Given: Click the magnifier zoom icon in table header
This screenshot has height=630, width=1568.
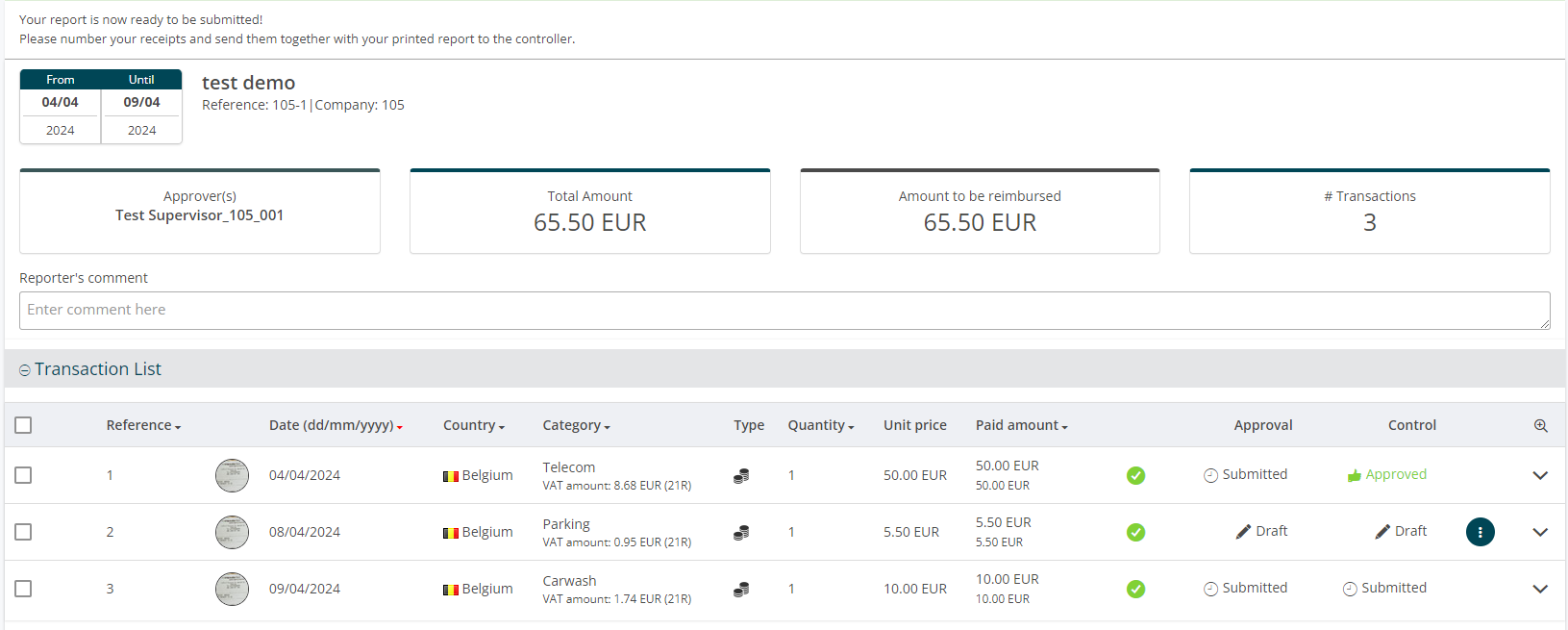Looking at the screenshot, I should coord(1540,426).
